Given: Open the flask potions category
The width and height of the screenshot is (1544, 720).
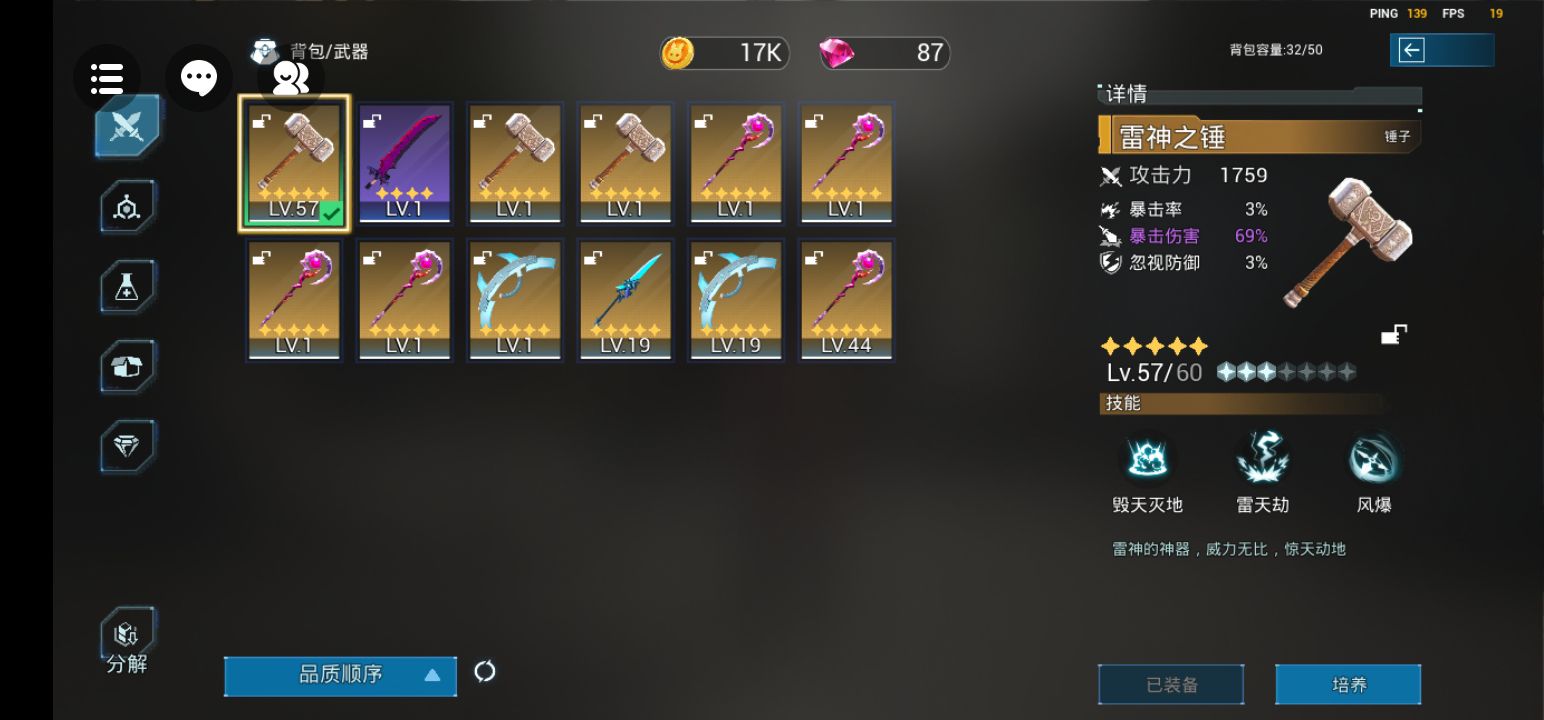Looking at the screenshot, I should click(x=127, y=287).
